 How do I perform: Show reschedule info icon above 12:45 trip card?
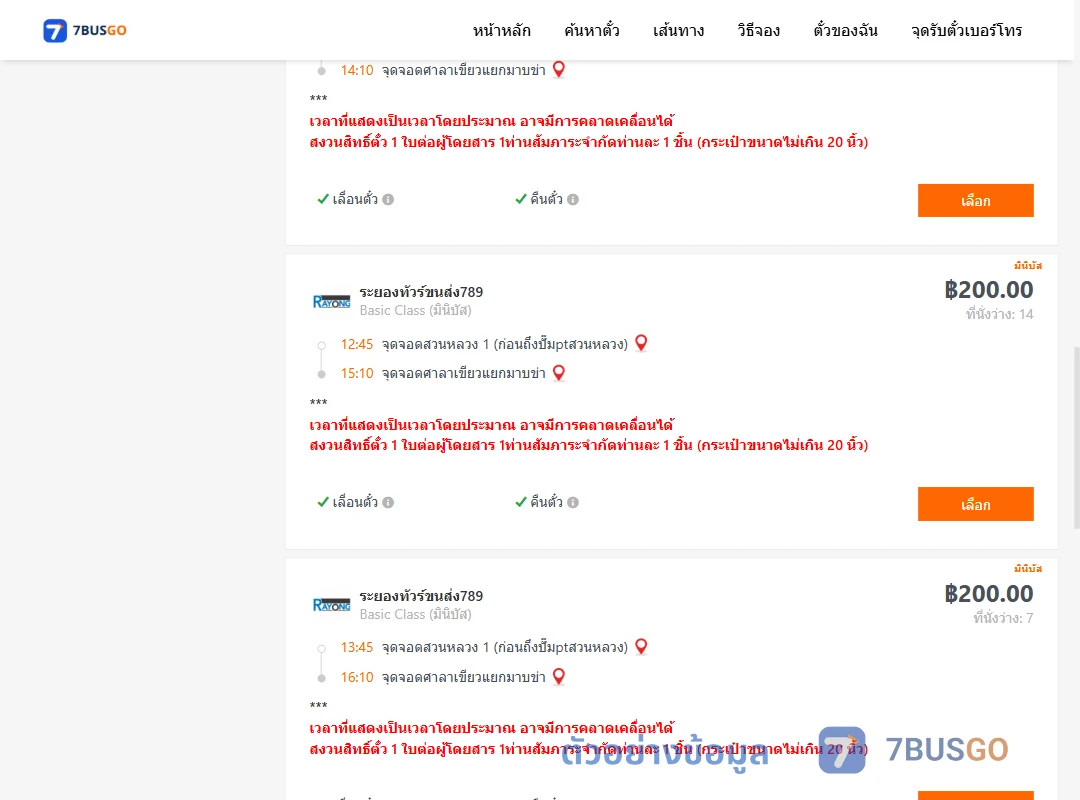tap(388, 199)
